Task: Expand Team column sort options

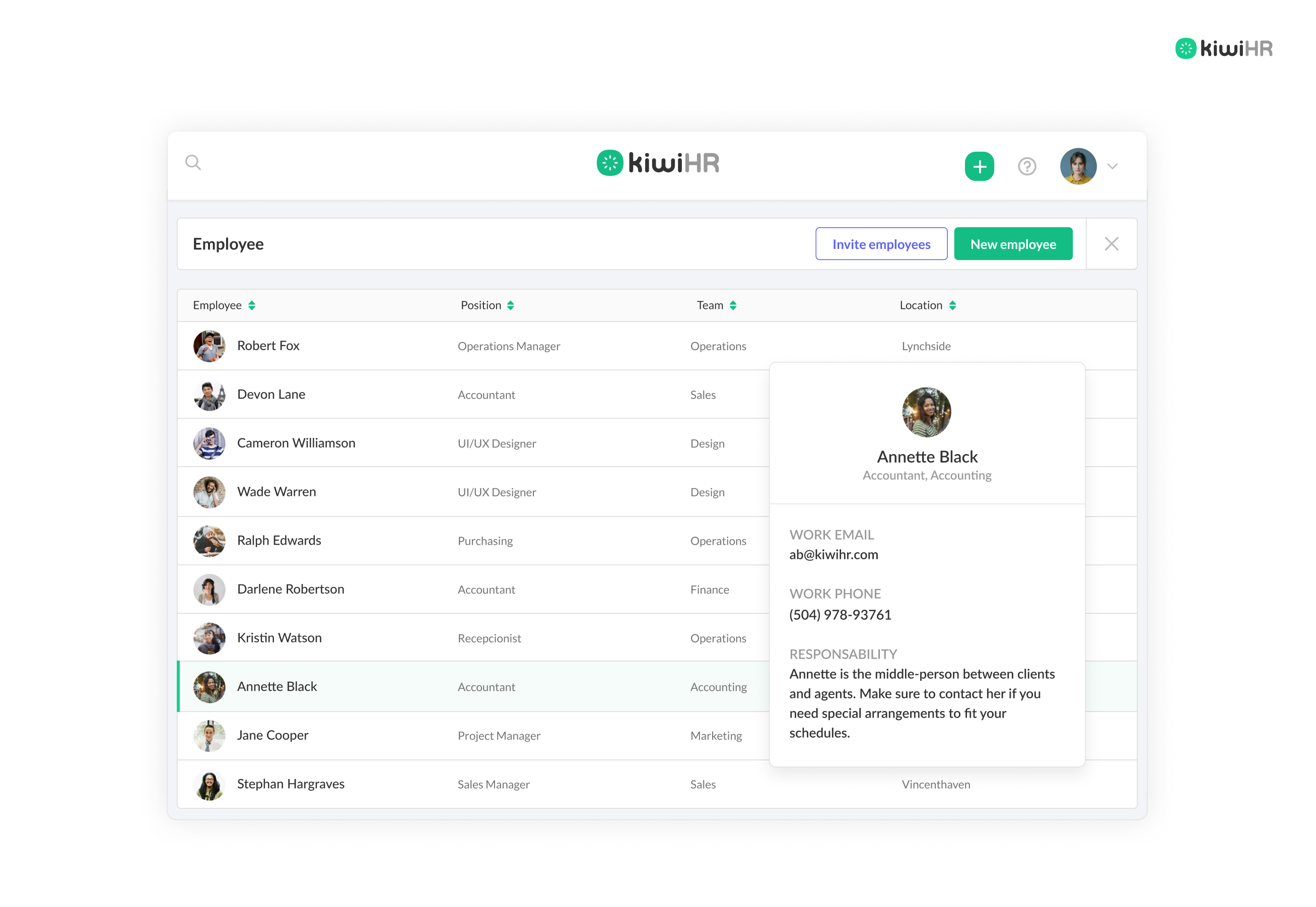Action: pos(734,305)
